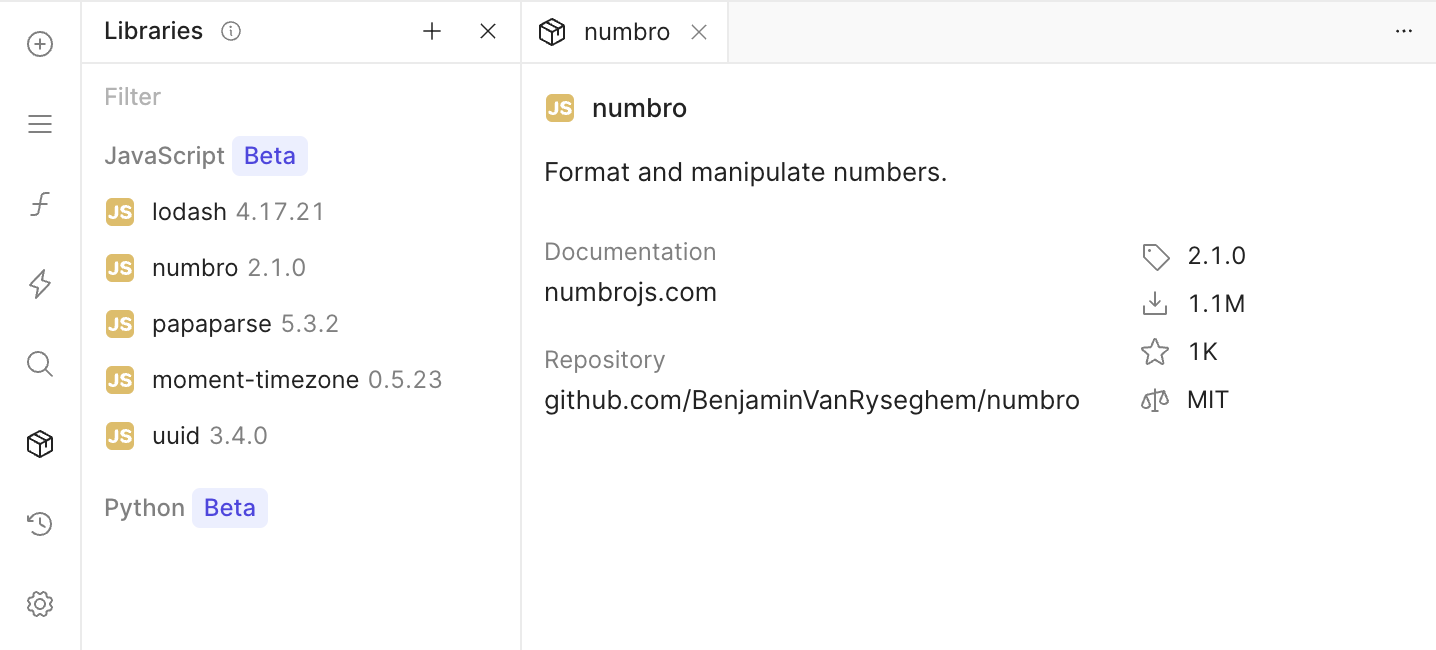Click the Libraries panel title
The width and height of the screenshot is (1436, 650).
tap(154, 31)
